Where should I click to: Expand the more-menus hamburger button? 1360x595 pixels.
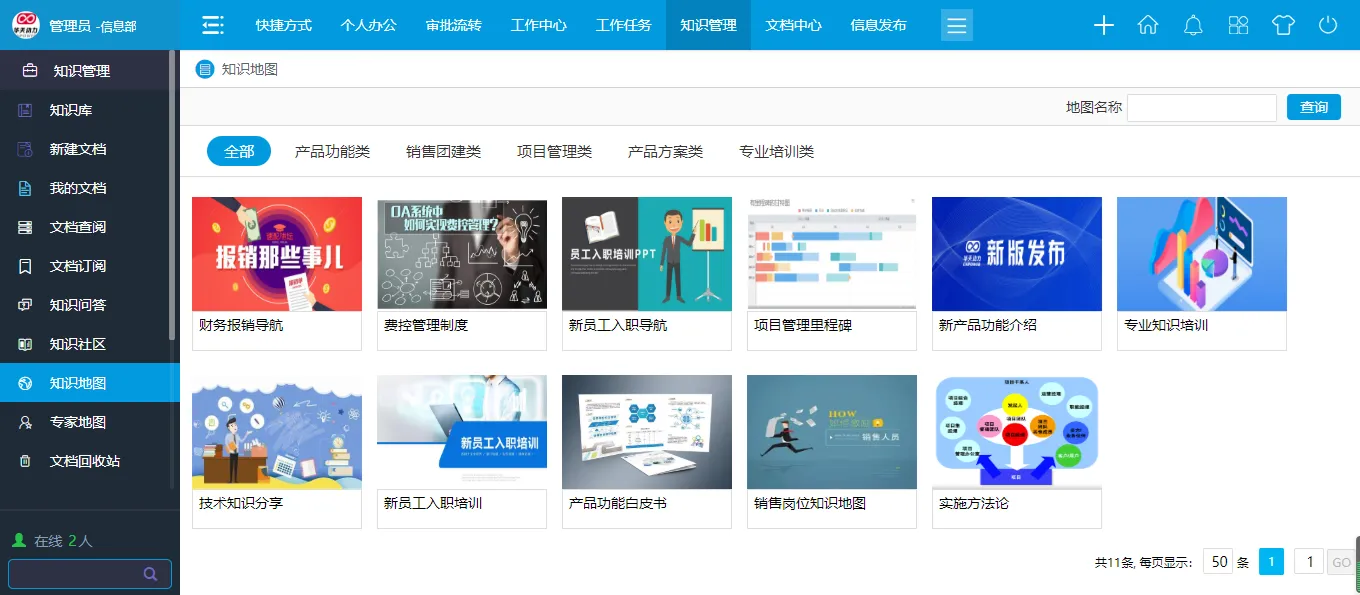957,26
